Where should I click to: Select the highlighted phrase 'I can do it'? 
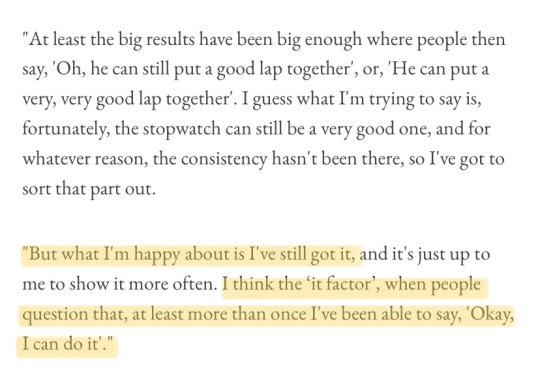coord(61,344)
